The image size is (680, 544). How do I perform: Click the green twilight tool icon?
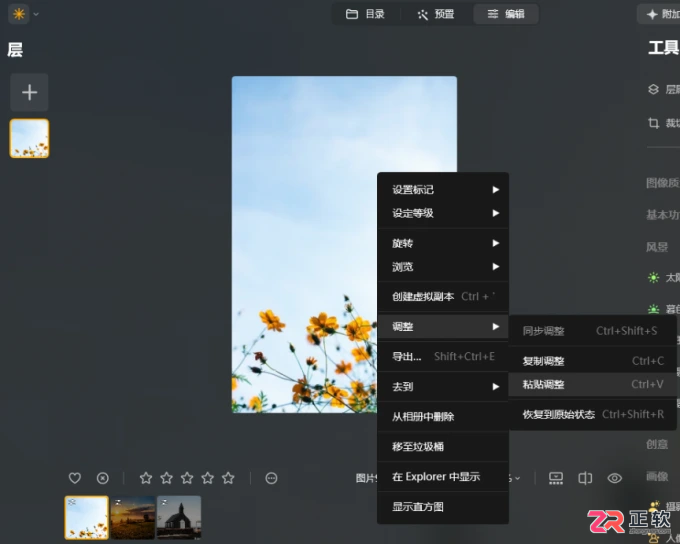coord(653,309)
